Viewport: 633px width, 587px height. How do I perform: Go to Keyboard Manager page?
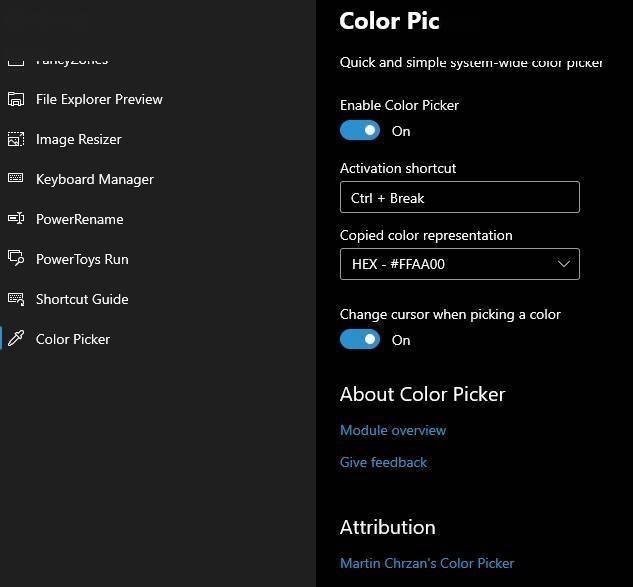pyautogui.click(x=95, y=179)
